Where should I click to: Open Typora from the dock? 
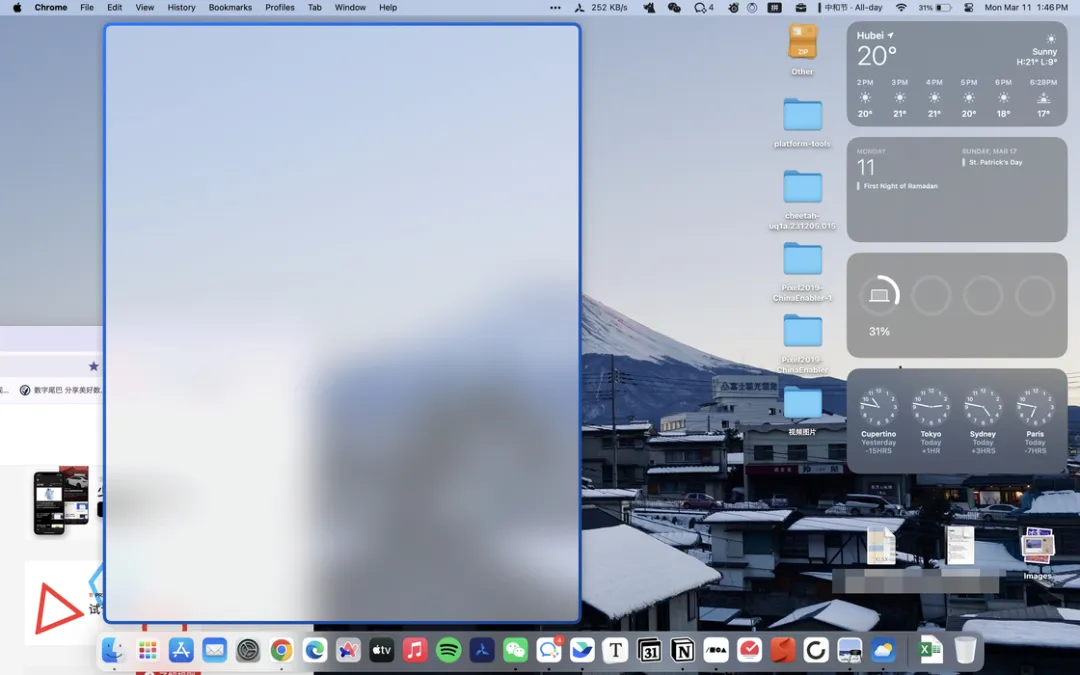(x=616, y=650)
